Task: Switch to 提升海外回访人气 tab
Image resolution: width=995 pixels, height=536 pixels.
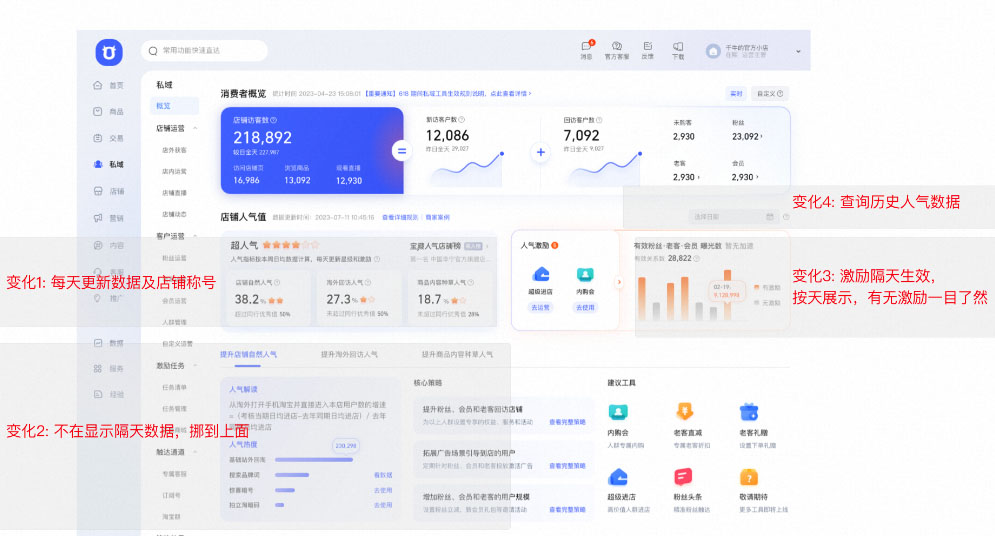Action: [349, 355]
